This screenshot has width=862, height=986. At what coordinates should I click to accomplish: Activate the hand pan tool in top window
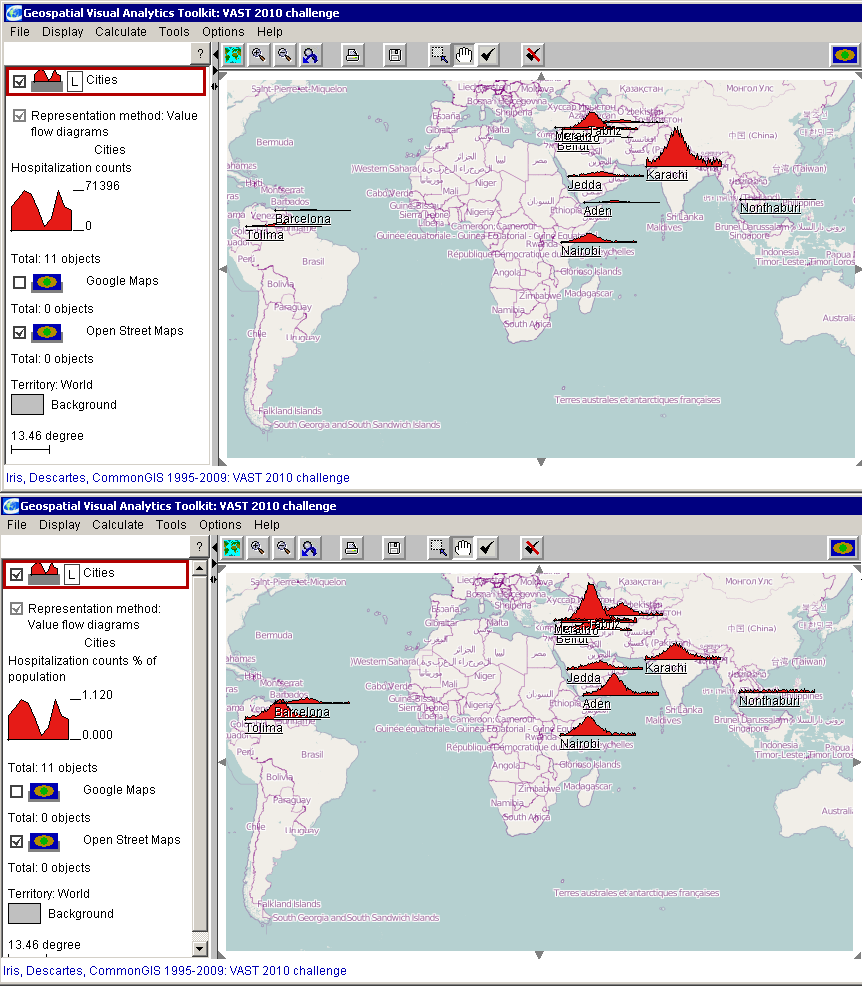[x=463, y=55]
